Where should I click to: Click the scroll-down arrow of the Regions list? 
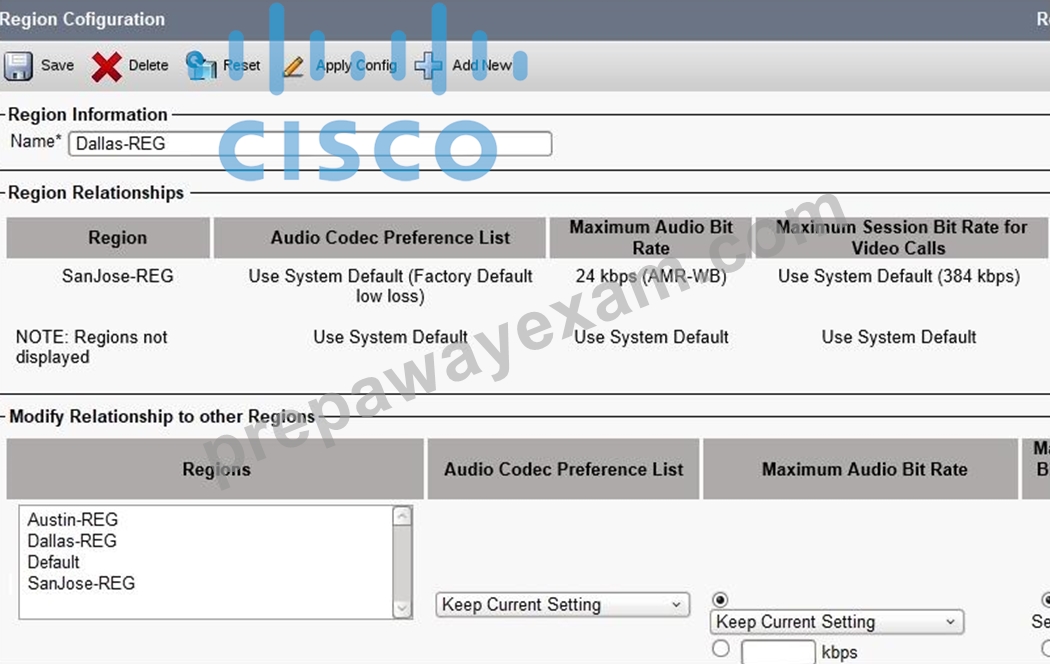point(402,608)
